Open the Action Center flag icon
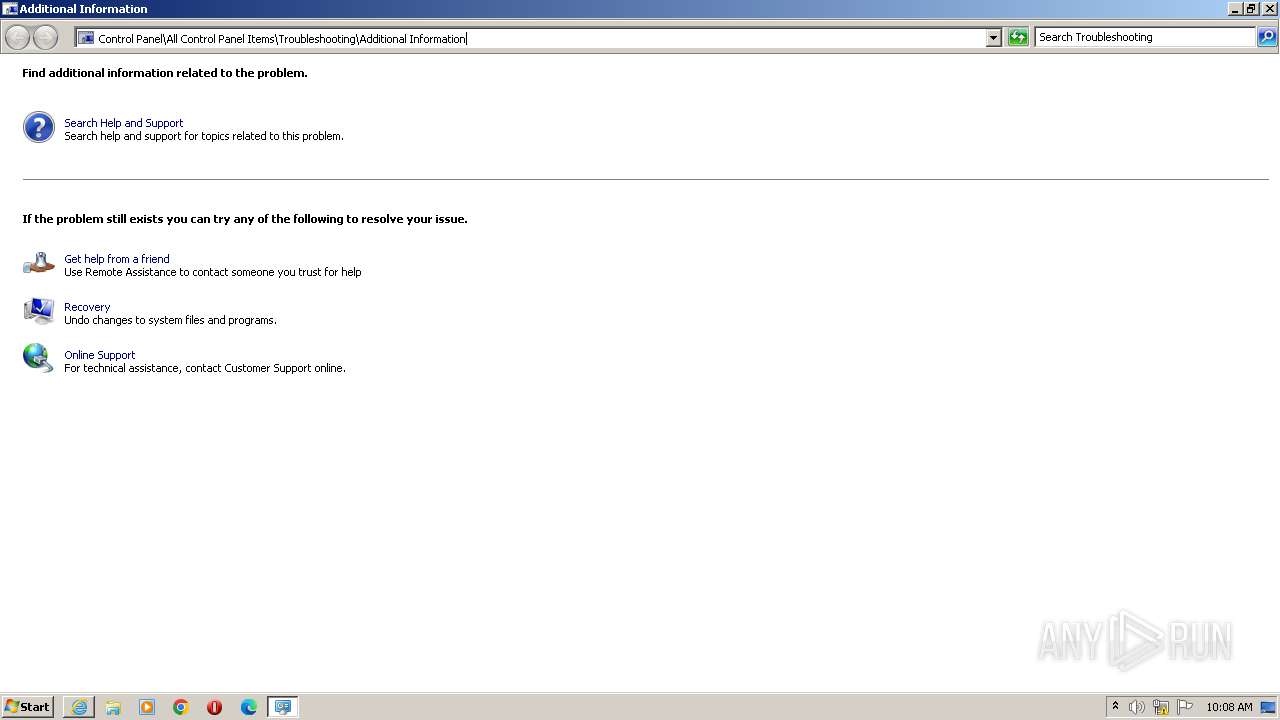Screen dimensions: 1280x720 [1185, 707]
